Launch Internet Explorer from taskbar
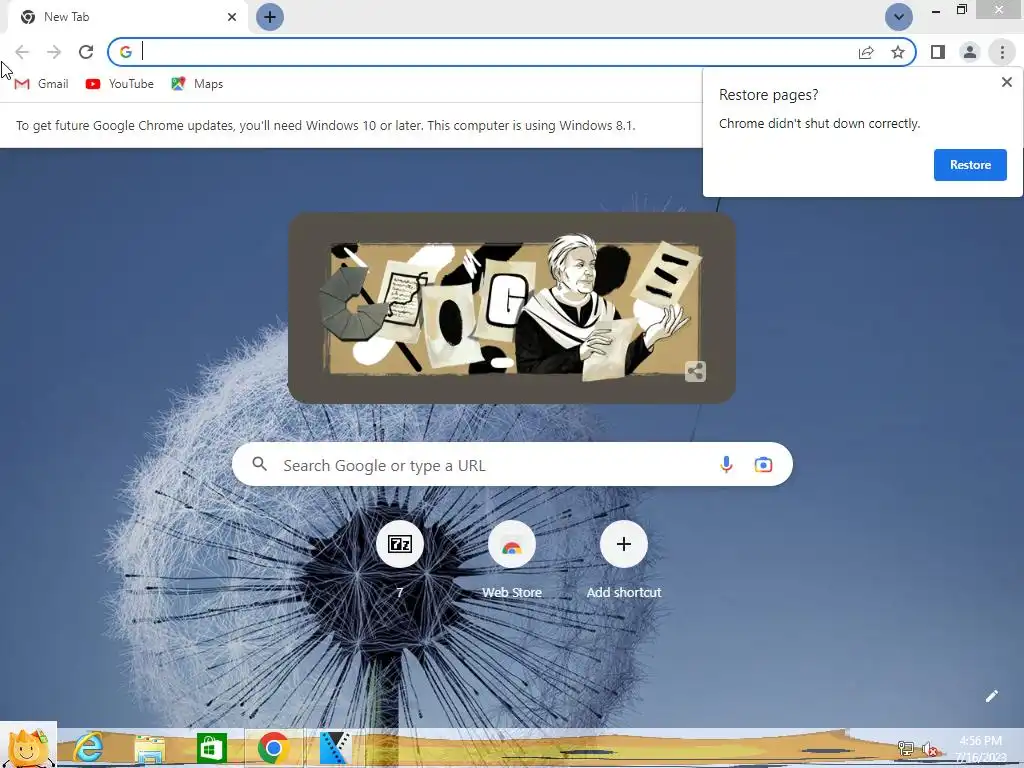The height and width of the screenshot is (768, 1024). coord(88,747)
